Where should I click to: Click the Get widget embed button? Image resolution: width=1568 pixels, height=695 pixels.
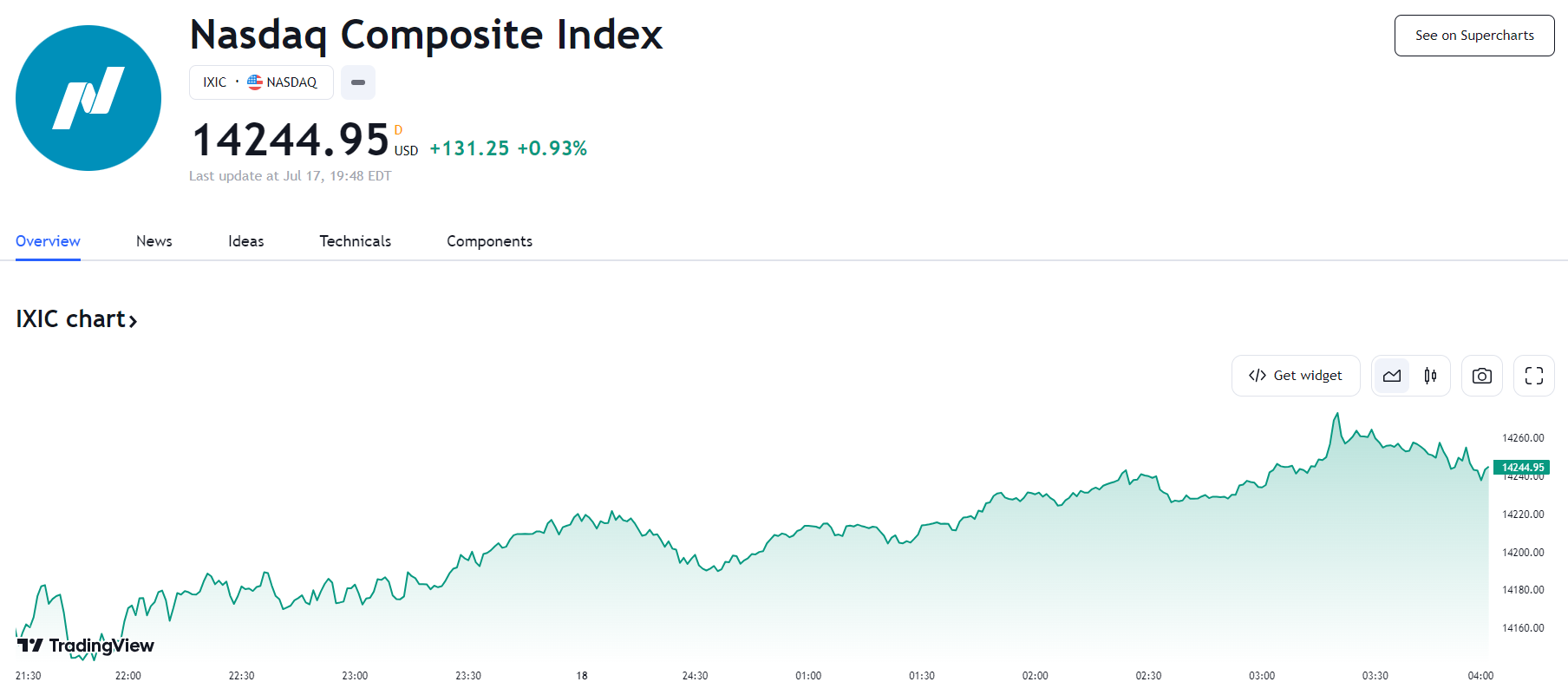point(1296,376)
